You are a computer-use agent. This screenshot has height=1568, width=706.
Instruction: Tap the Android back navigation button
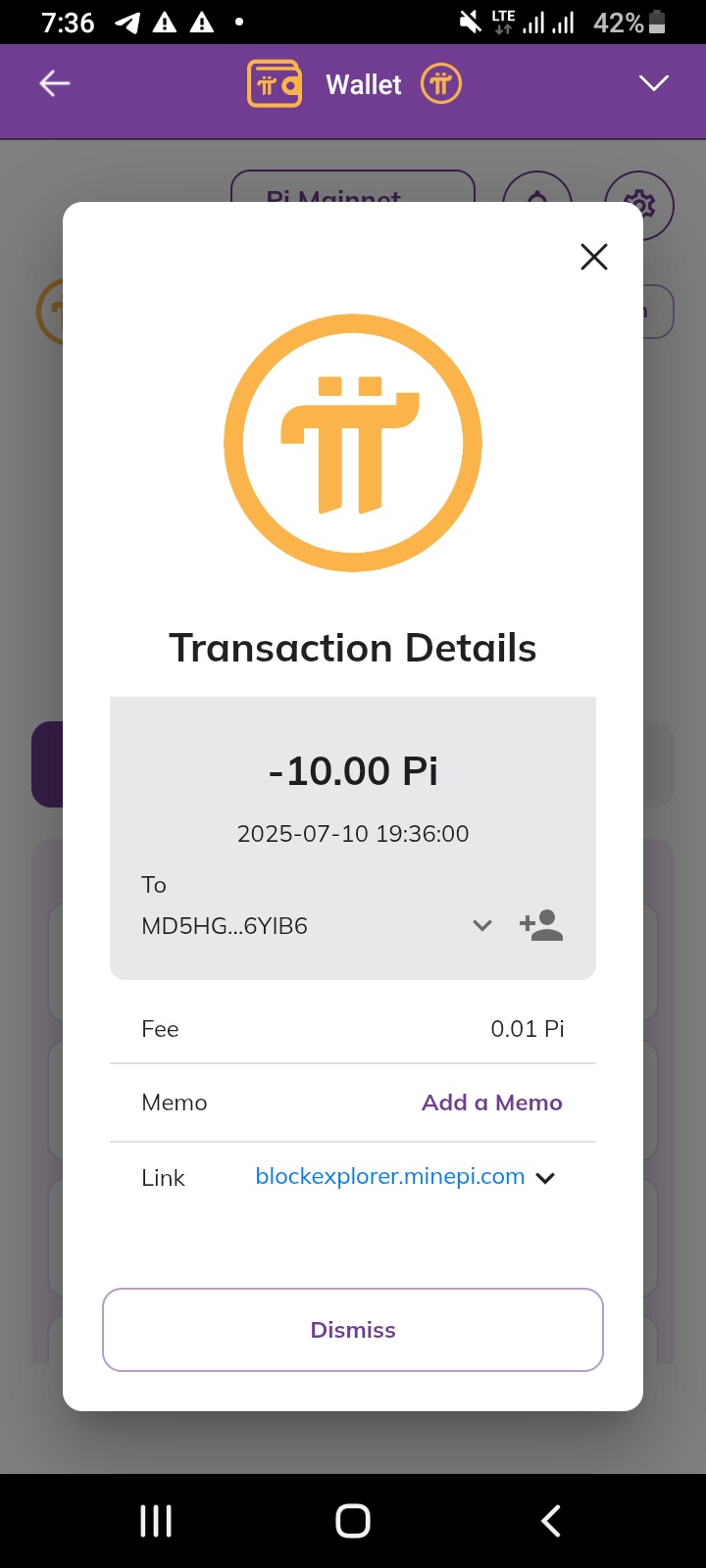point(551,1521)
